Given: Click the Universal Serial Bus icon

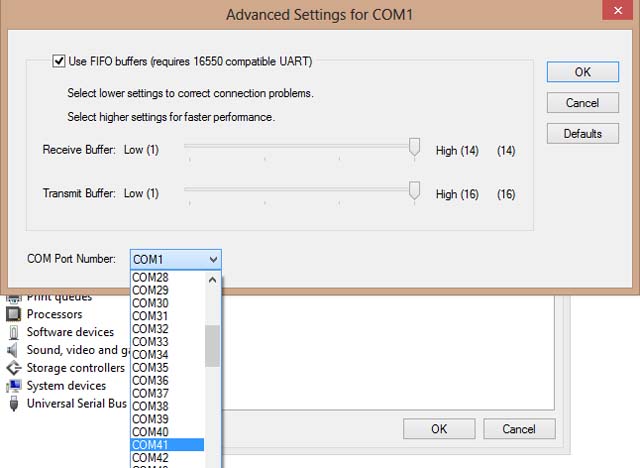Looking at the screenshot, I should click(14, 404).
